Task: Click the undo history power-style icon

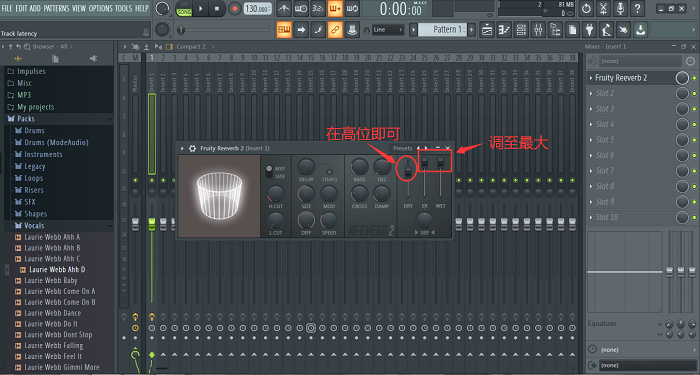Action: click(x=586, y=8)
